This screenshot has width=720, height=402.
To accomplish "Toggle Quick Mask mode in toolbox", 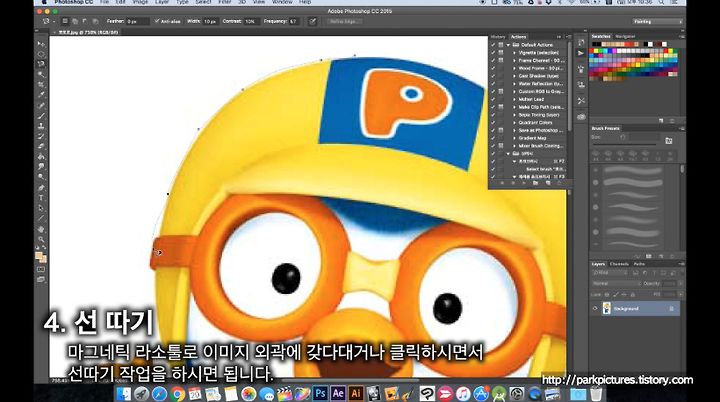I will 41,269.
